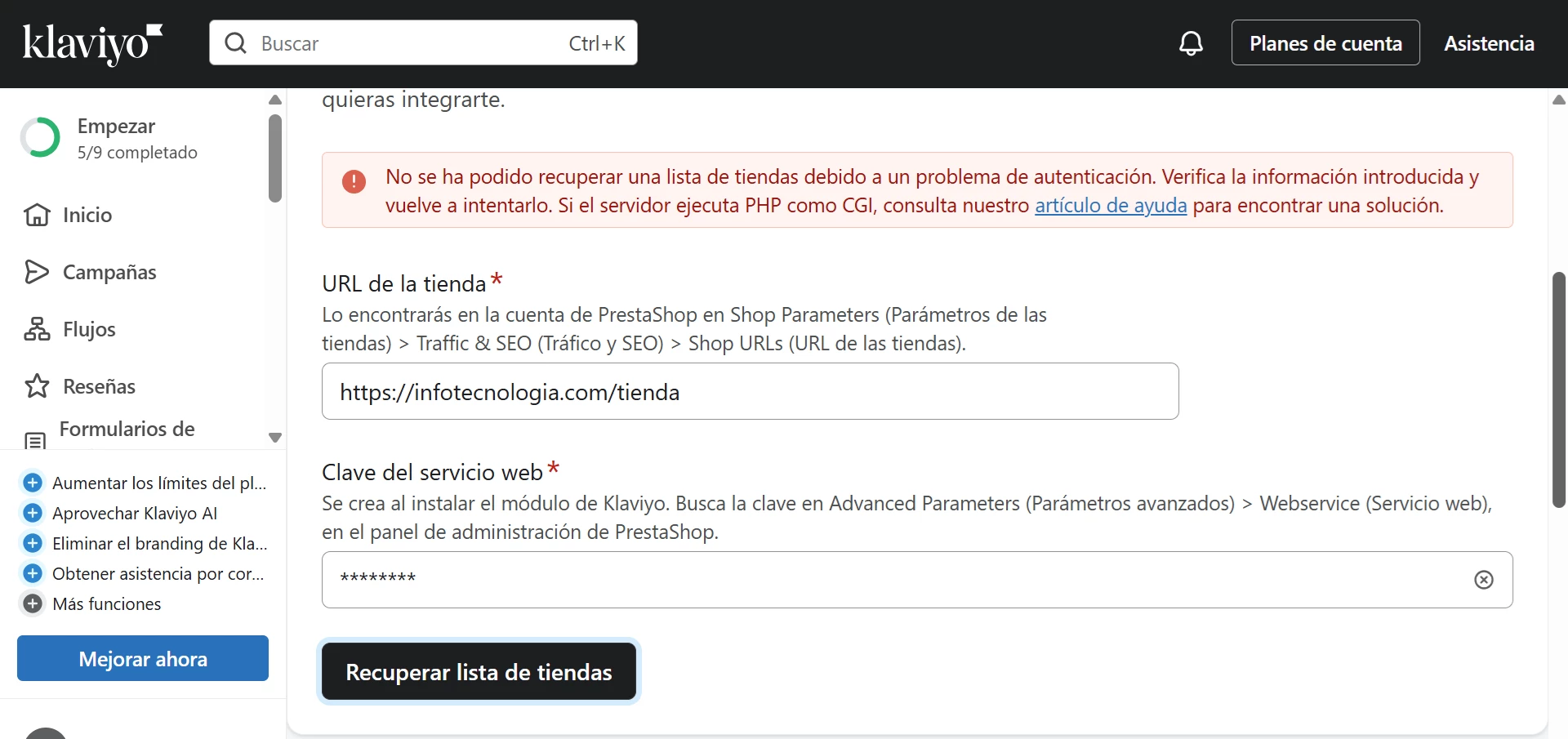
Task: Click the Reseñas star icon
Action: pos(37,386)
